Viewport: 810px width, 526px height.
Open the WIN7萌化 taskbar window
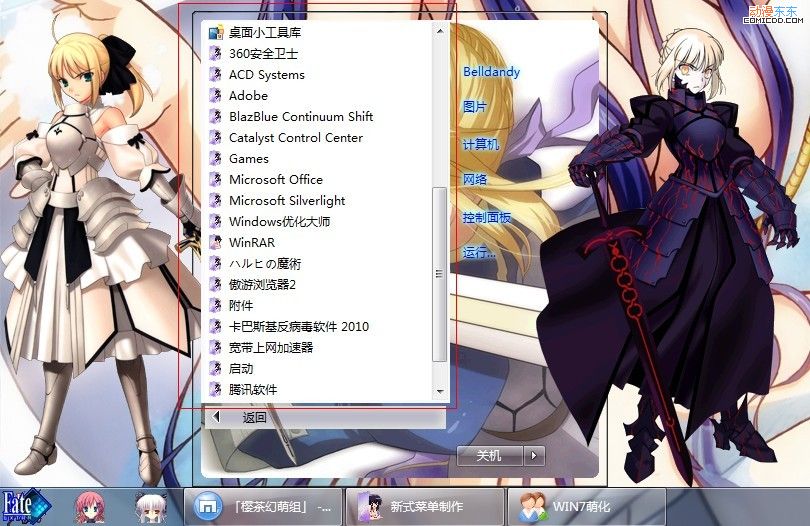click(x=586, y=507)
